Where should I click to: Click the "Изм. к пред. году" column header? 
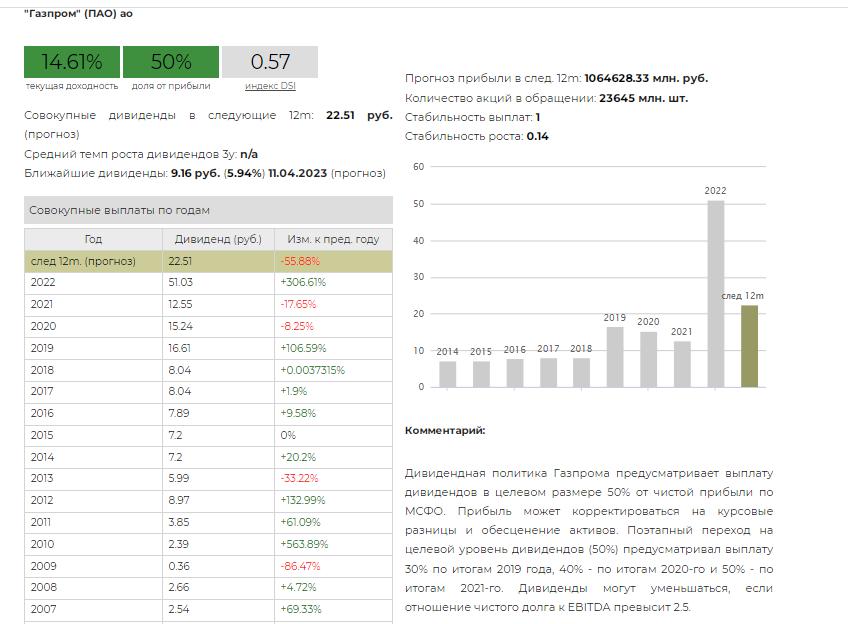point(333,239)
